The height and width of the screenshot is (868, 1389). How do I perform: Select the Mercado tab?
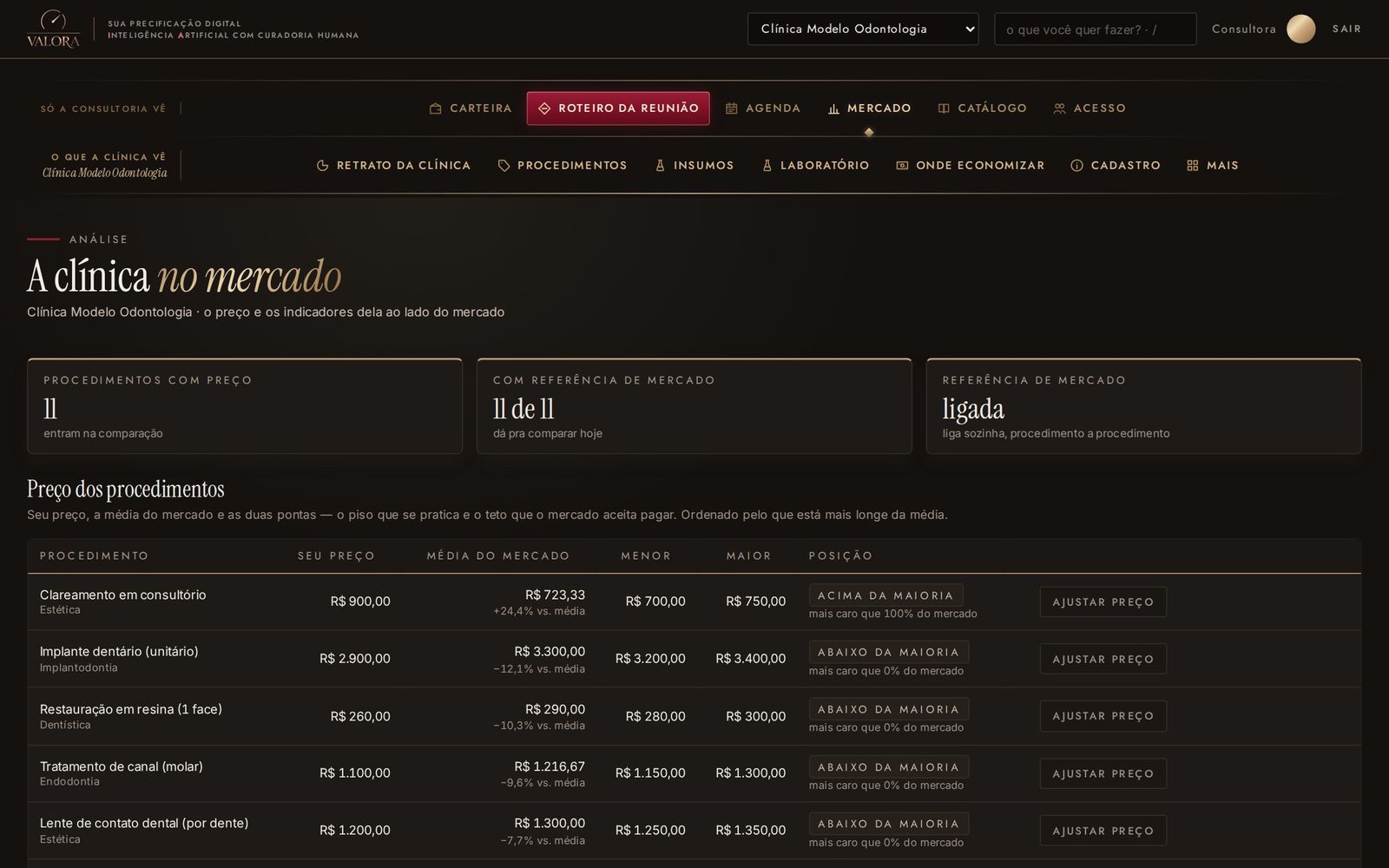tap(869, 108)
